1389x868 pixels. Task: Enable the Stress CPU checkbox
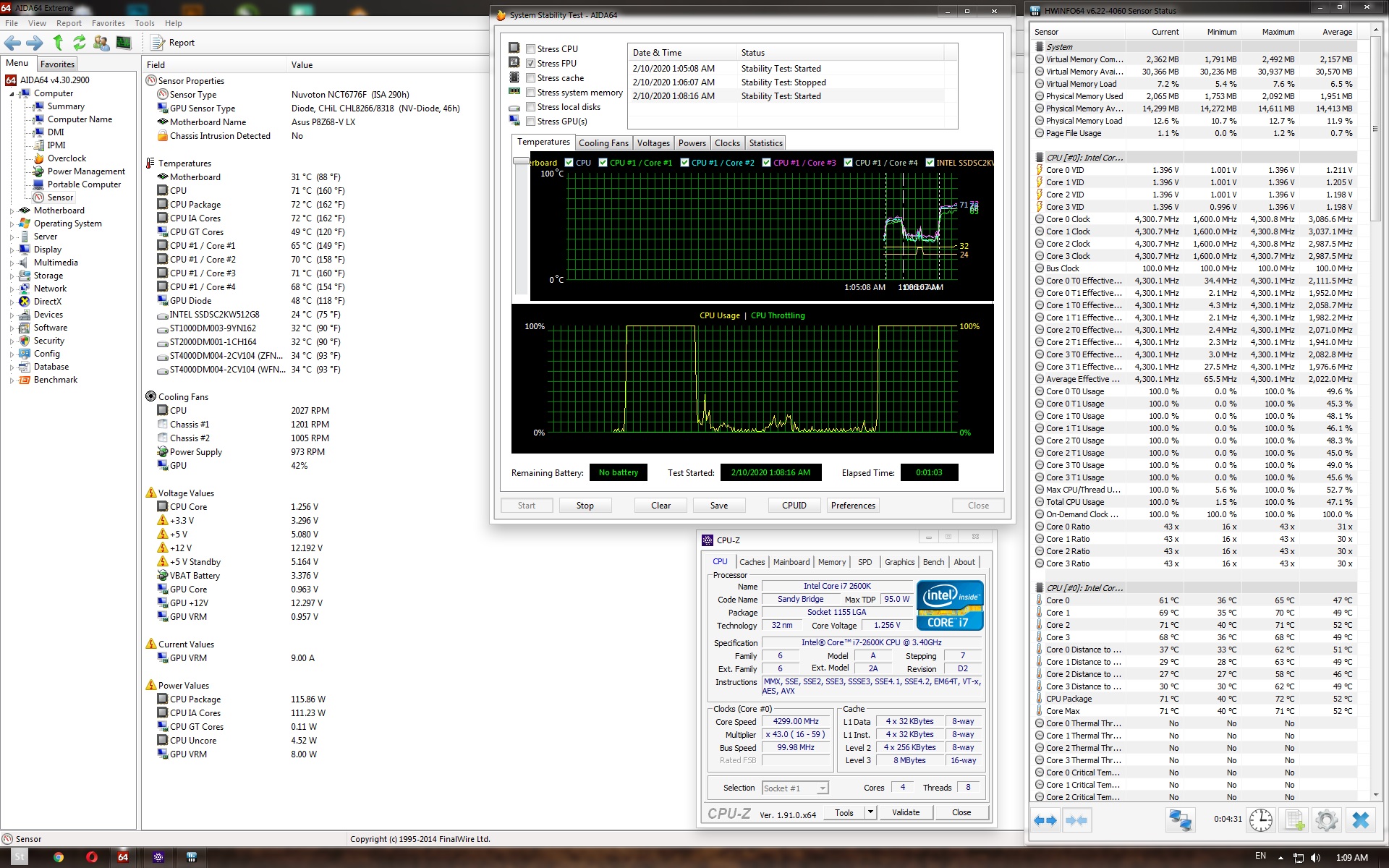click(x=530, y=49)
